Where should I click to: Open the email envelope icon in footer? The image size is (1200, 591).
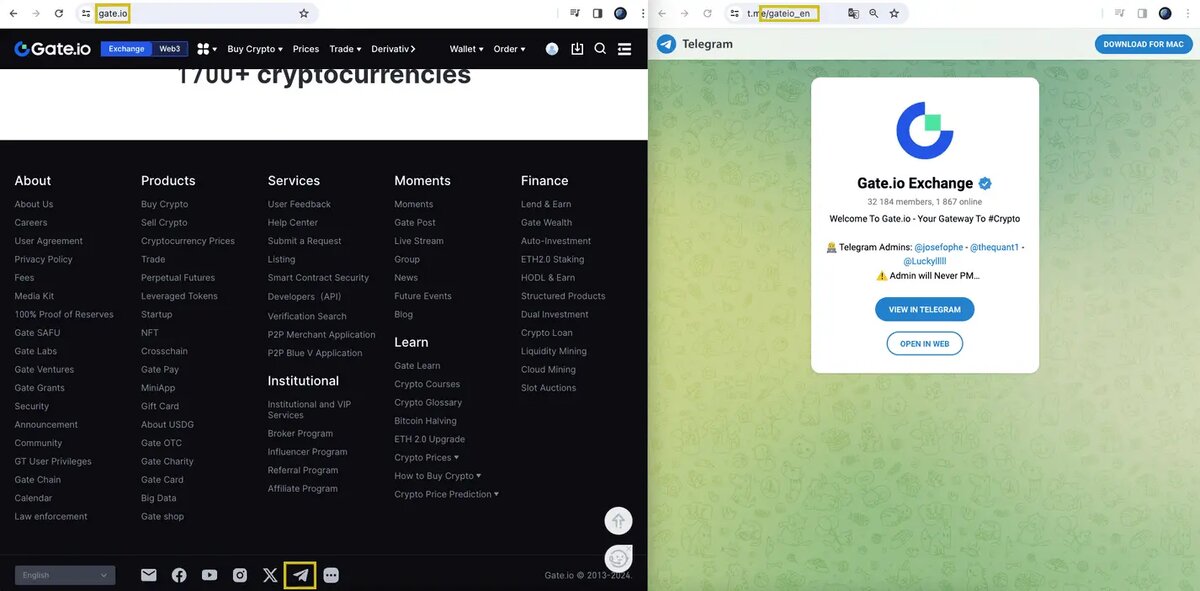point(148,575)
